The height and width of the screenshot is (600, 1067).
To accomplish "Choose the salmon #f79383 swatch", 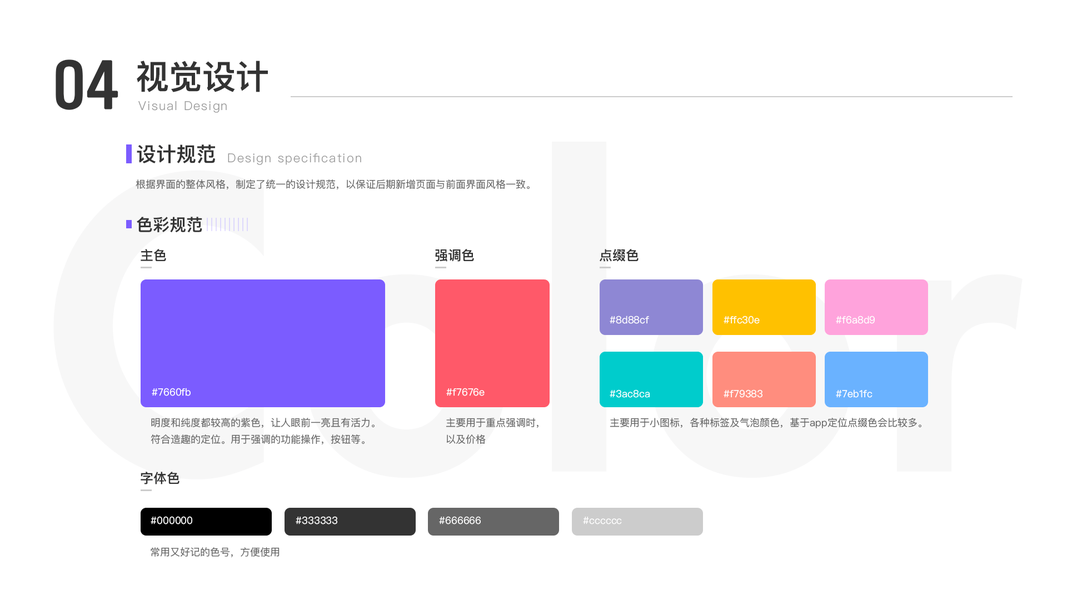I will [764, 379].
